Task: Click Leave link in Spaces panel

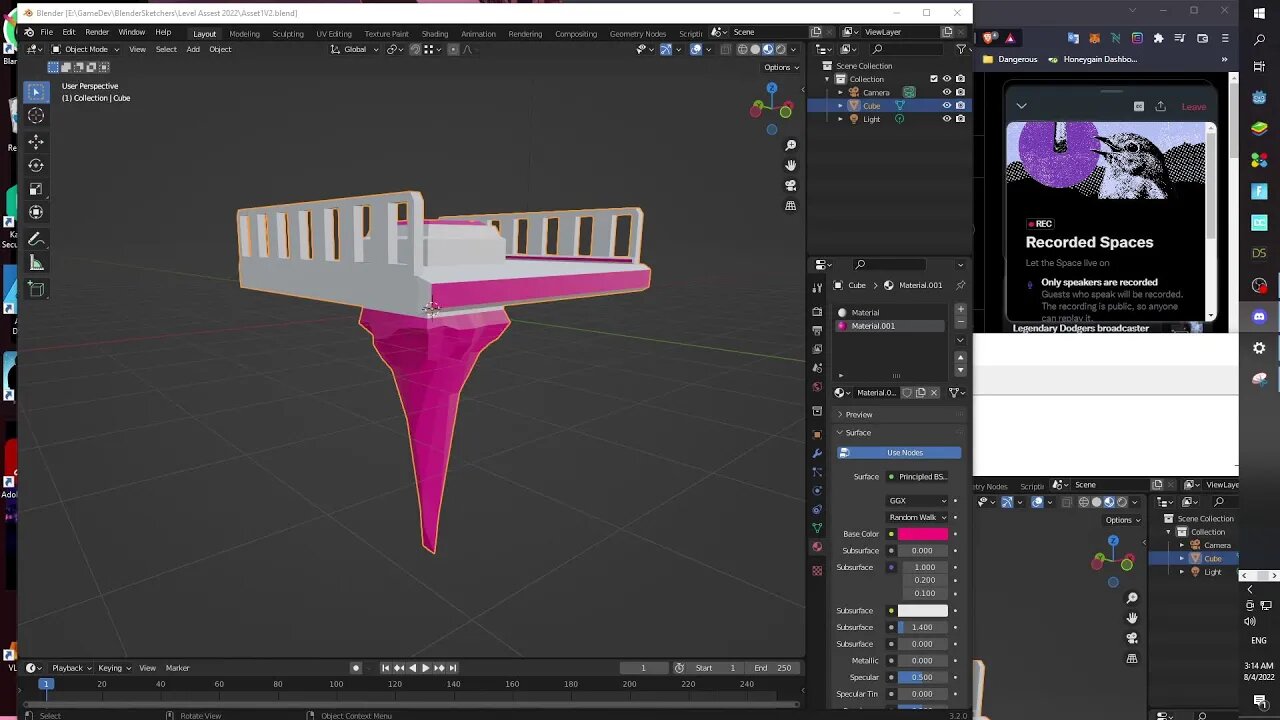Action: point(1194,107)
